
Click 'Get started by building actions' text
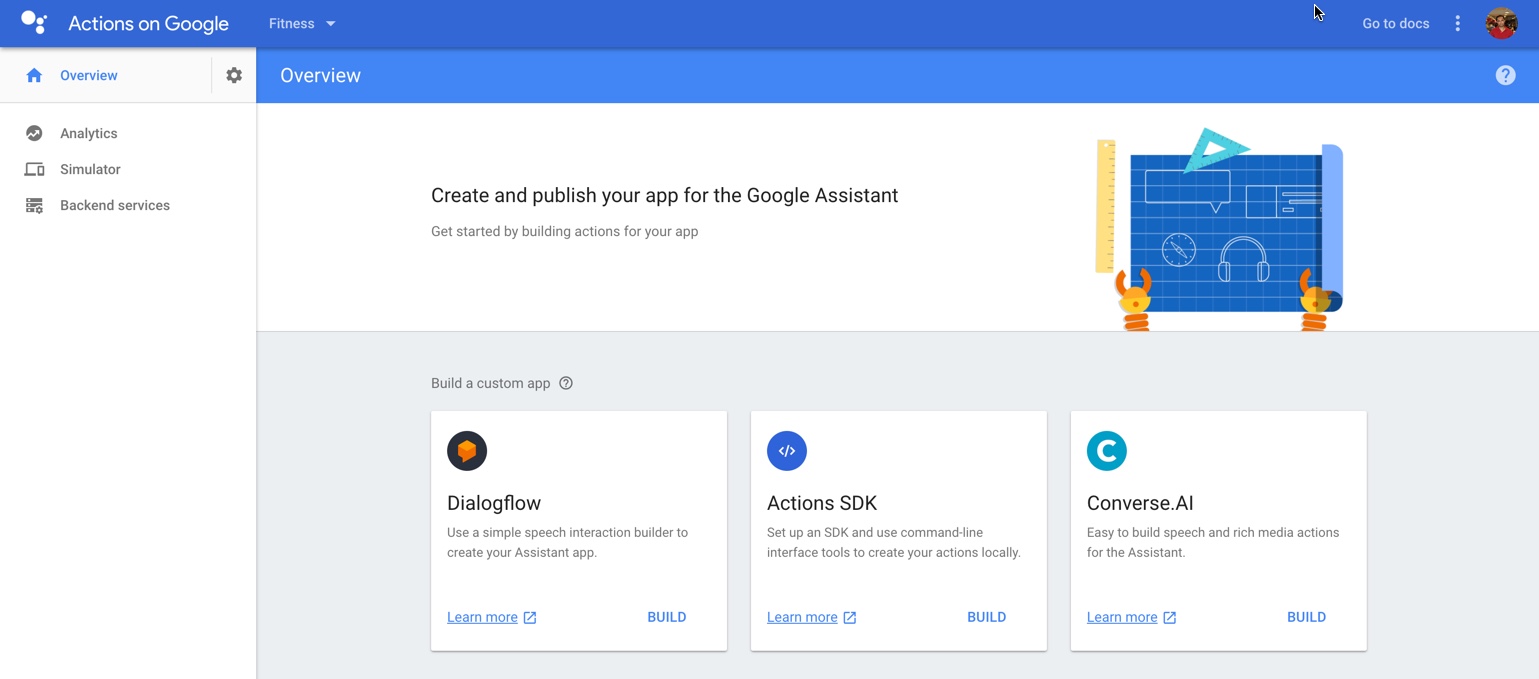pyautogui.click(x=565, y=231)
